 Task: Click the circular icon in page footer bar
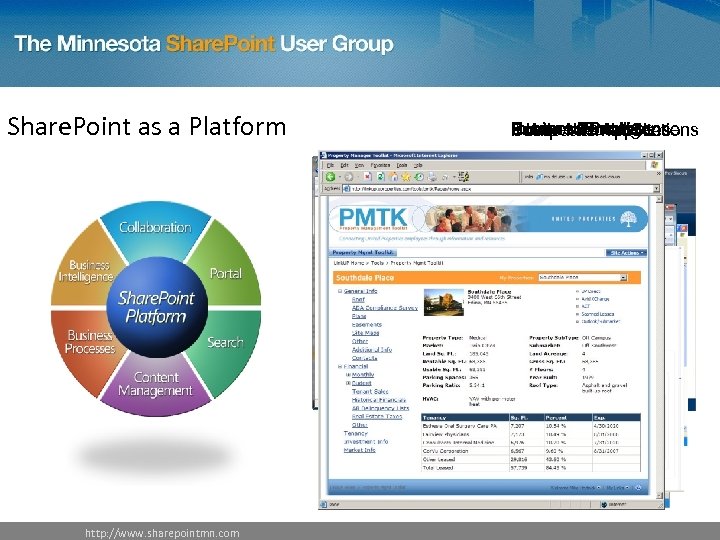(638, 487)
